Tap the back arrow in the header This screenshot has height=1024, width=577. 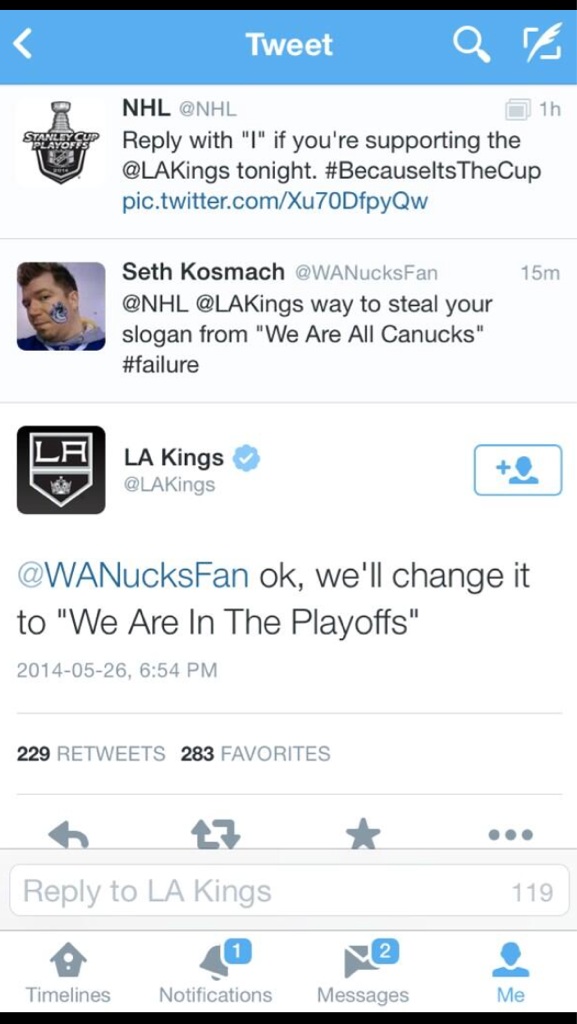(22, 44)
